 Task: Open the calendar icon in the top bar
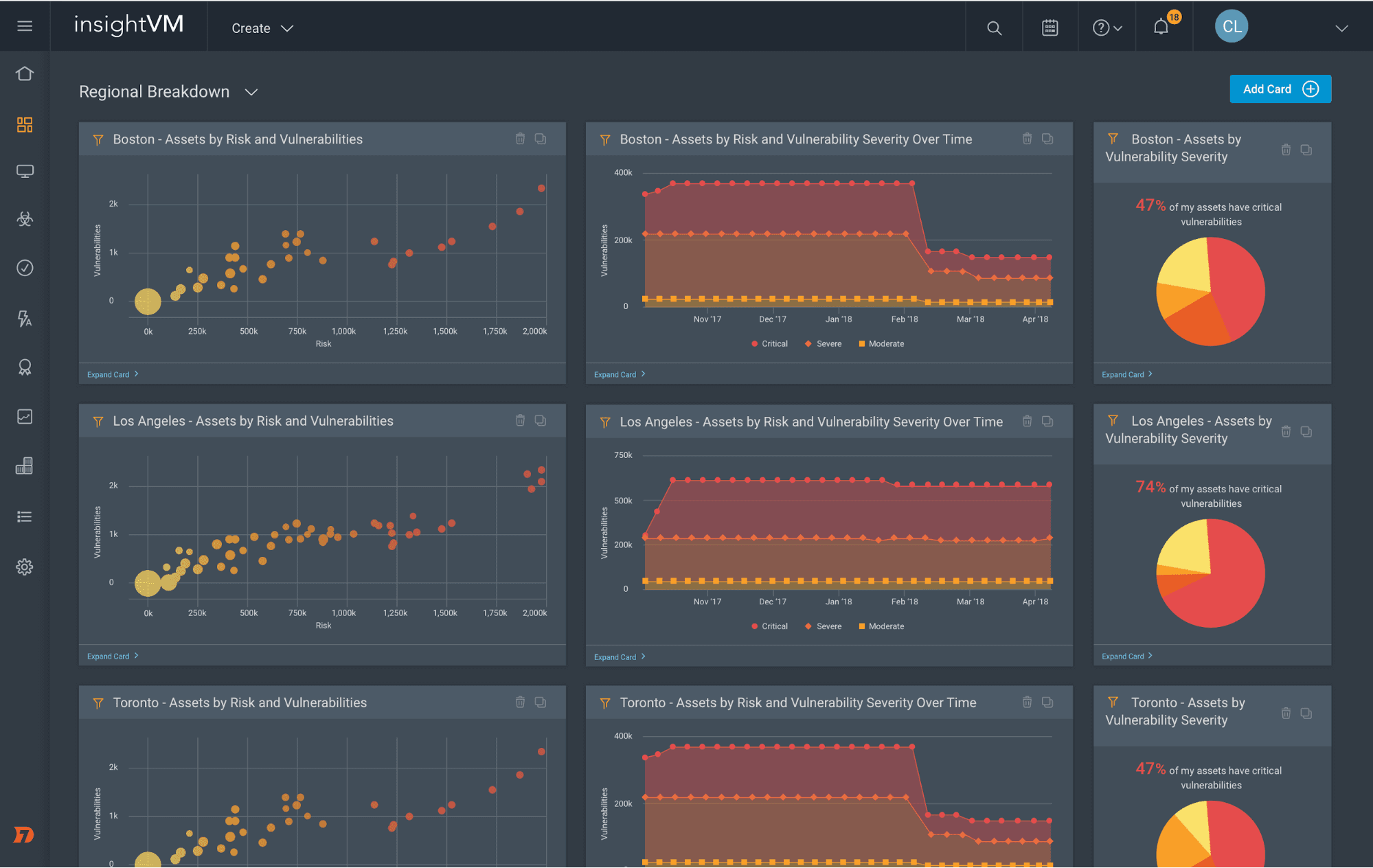[1049, 27]
